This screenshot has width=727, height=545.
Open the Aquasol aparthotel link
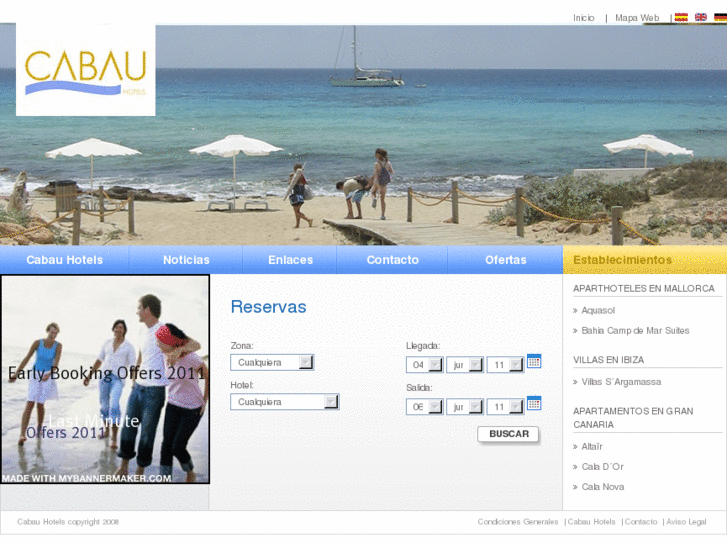[598, 310]
